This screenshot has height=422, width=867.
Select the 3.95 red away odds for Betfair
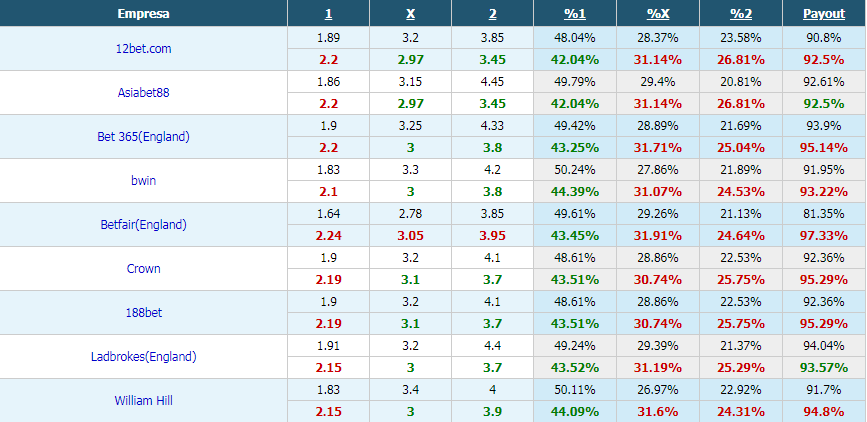(x=492, y=236)
